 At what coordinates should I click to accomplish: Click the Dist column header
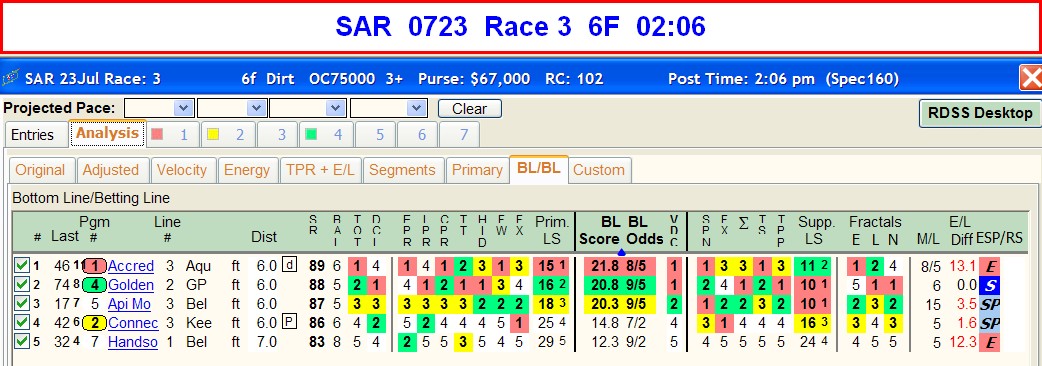[264, 237]
